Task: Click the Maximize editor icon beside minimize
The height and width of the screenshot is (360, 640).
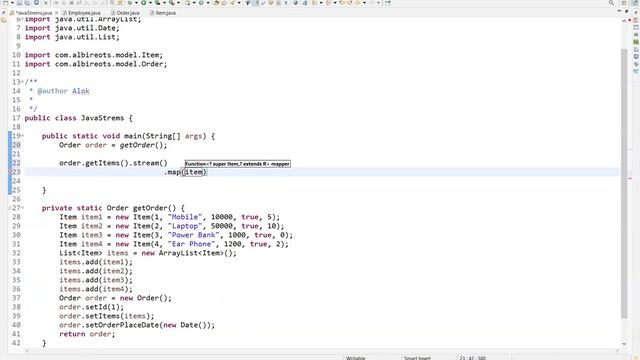Action: 627,11
